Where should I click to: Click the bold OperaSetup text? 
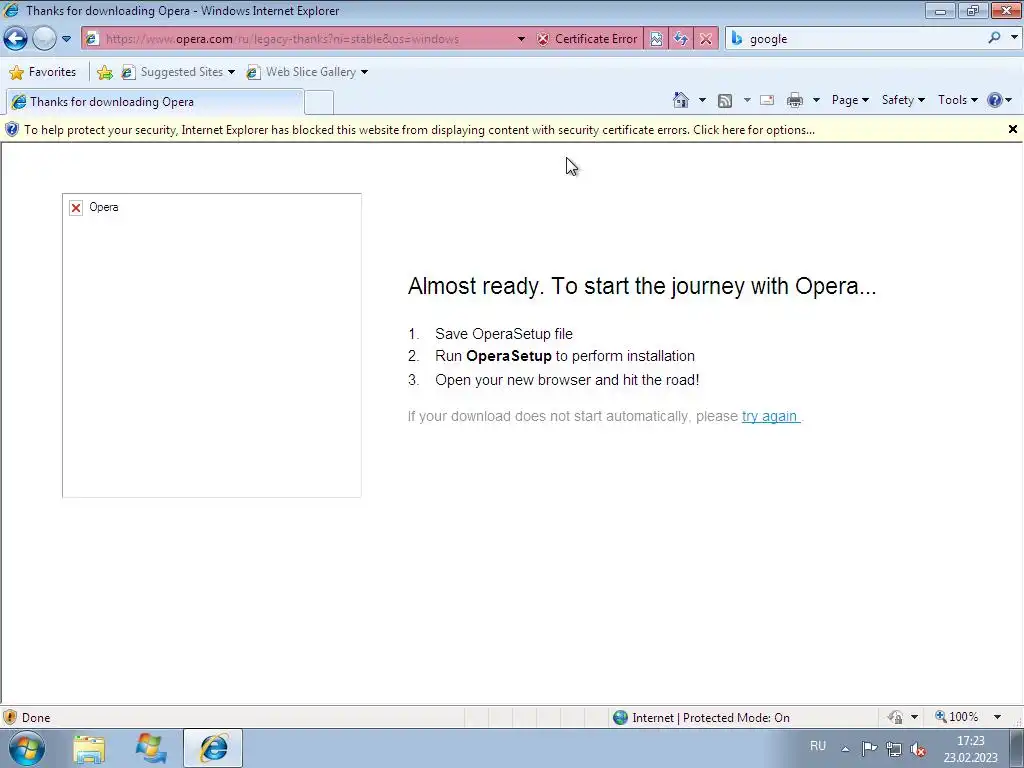509,356
